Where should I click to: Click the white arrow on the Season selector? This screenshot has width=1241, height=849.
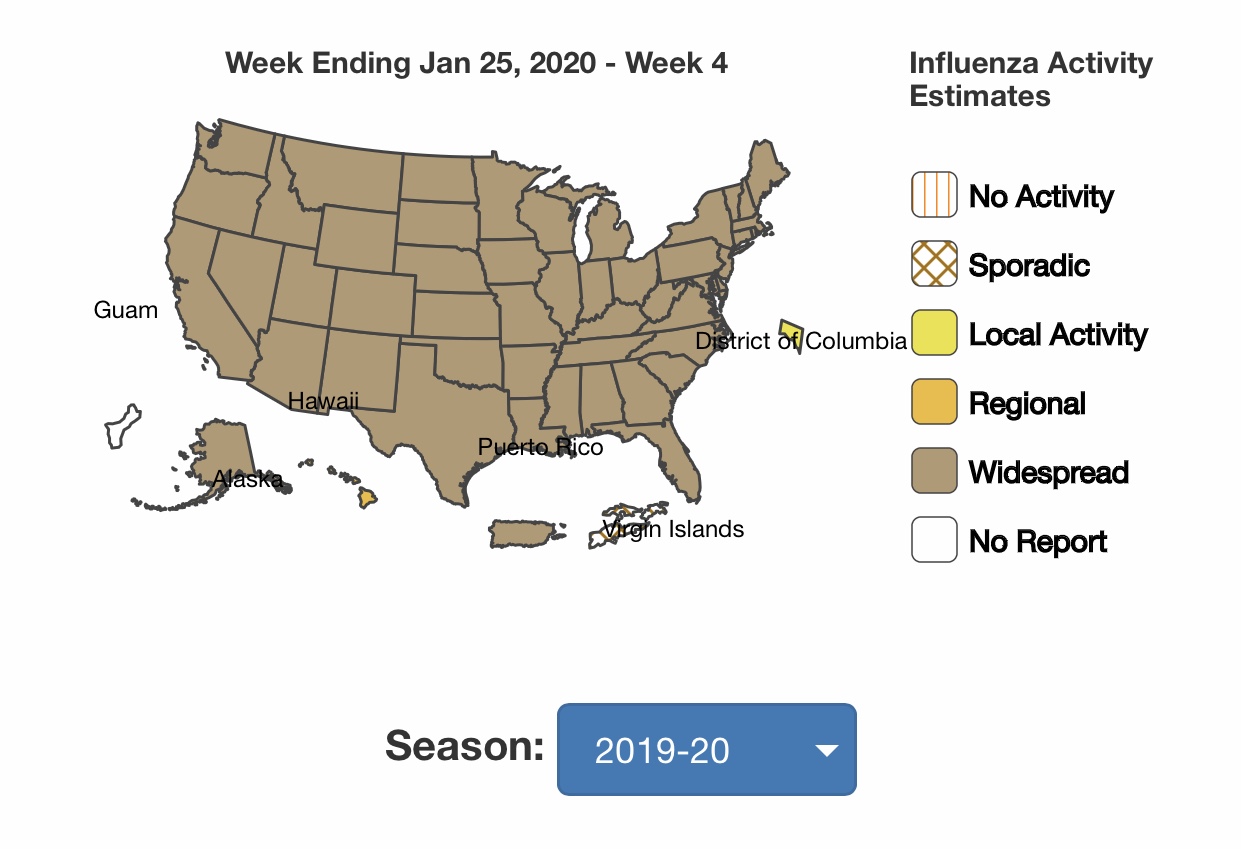(826, 751)
